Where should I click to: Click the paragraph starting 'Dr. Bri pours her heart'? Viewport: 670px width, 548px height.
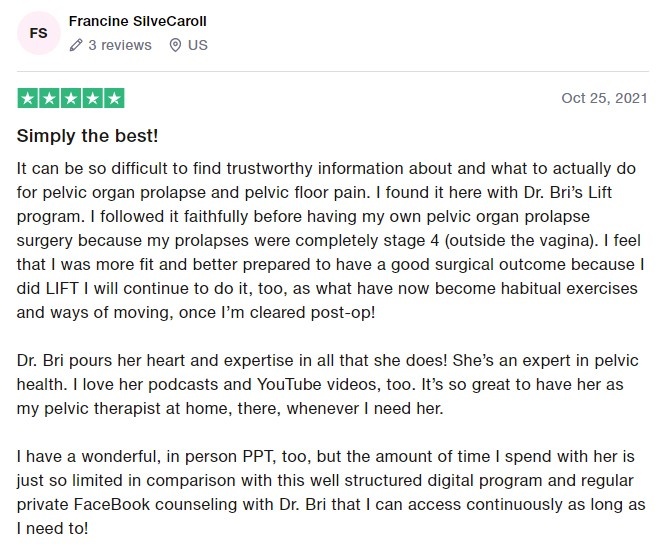point(328,384)
